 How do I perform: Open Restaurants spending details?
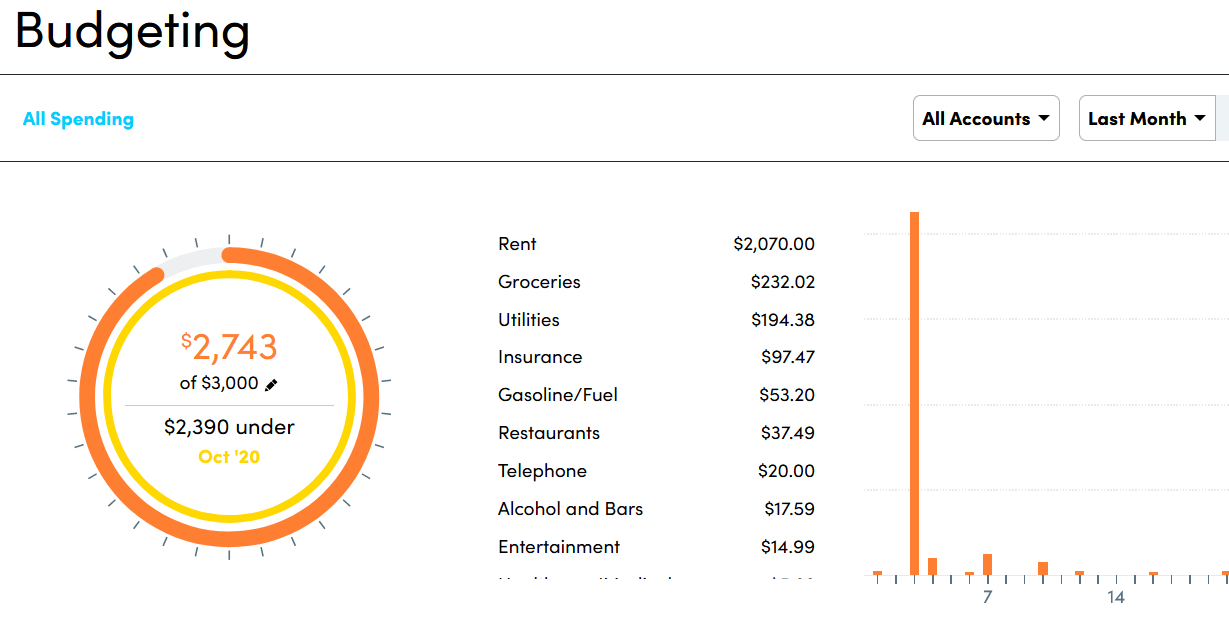pos(656,433)
